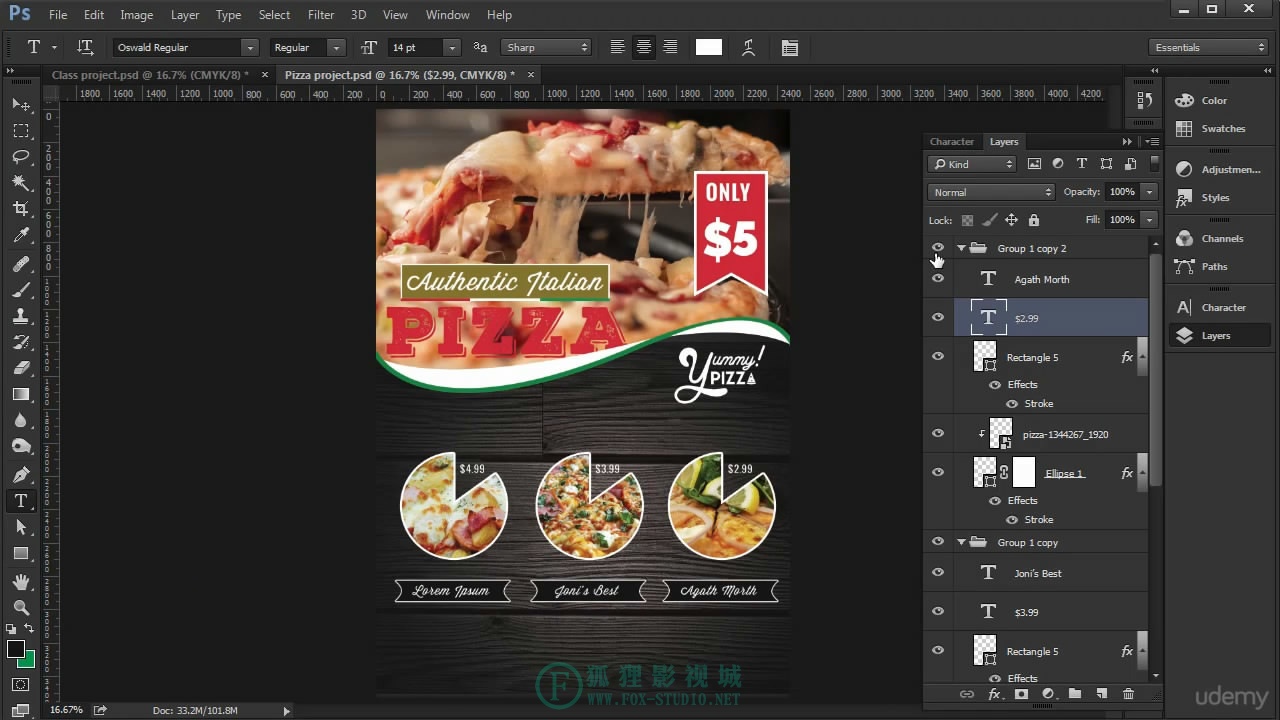Select the Gradient tool
1280x720 pixels.
click(x=21, y=394)
